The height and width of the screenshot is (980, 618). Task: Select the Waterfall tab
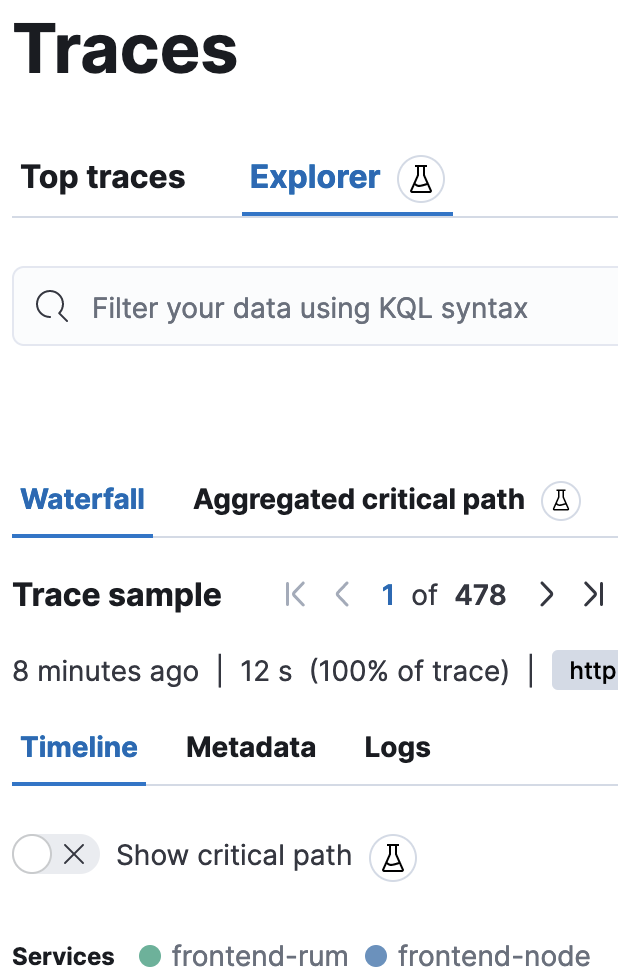tap(82, 500)
